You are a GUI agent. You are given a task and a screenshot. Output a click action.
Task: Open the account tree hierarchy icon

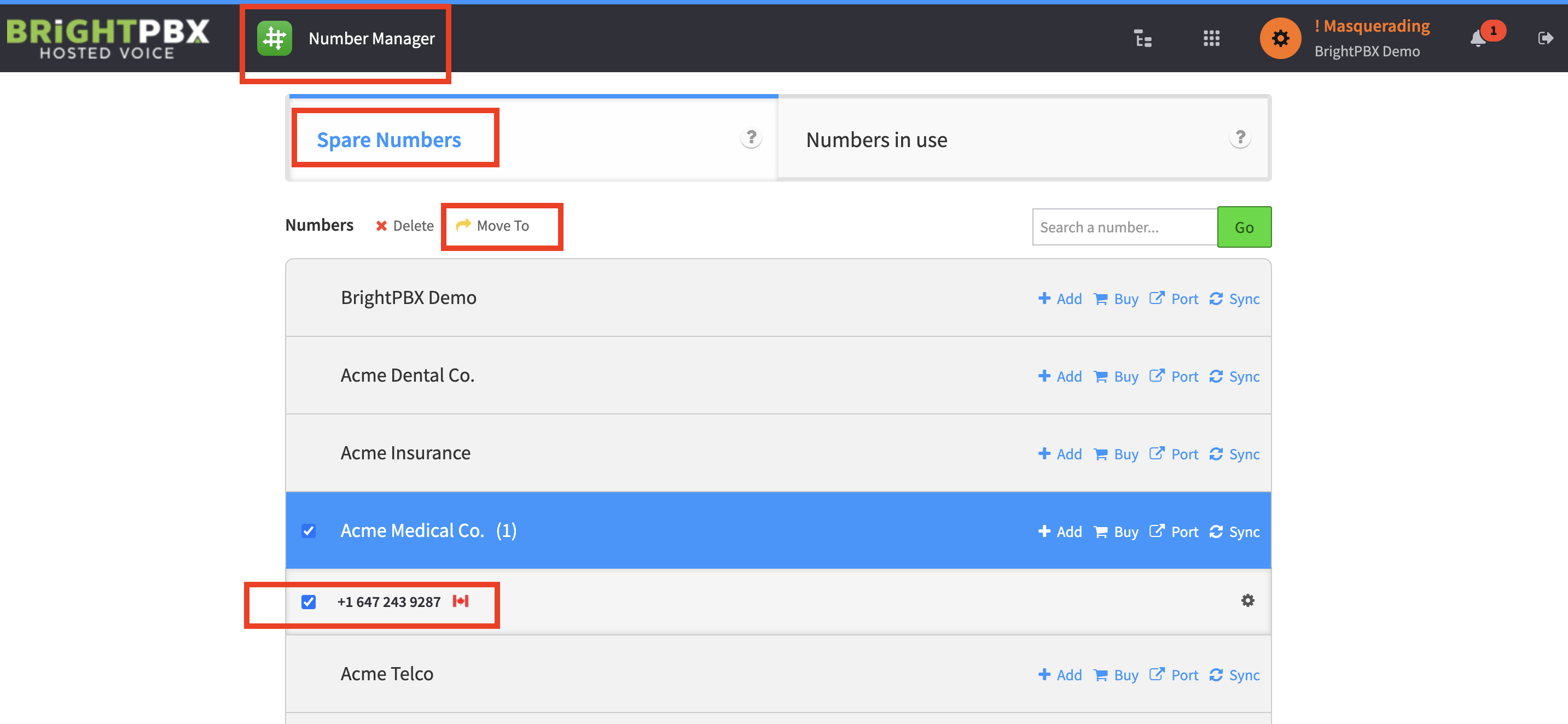[1142, 38]
